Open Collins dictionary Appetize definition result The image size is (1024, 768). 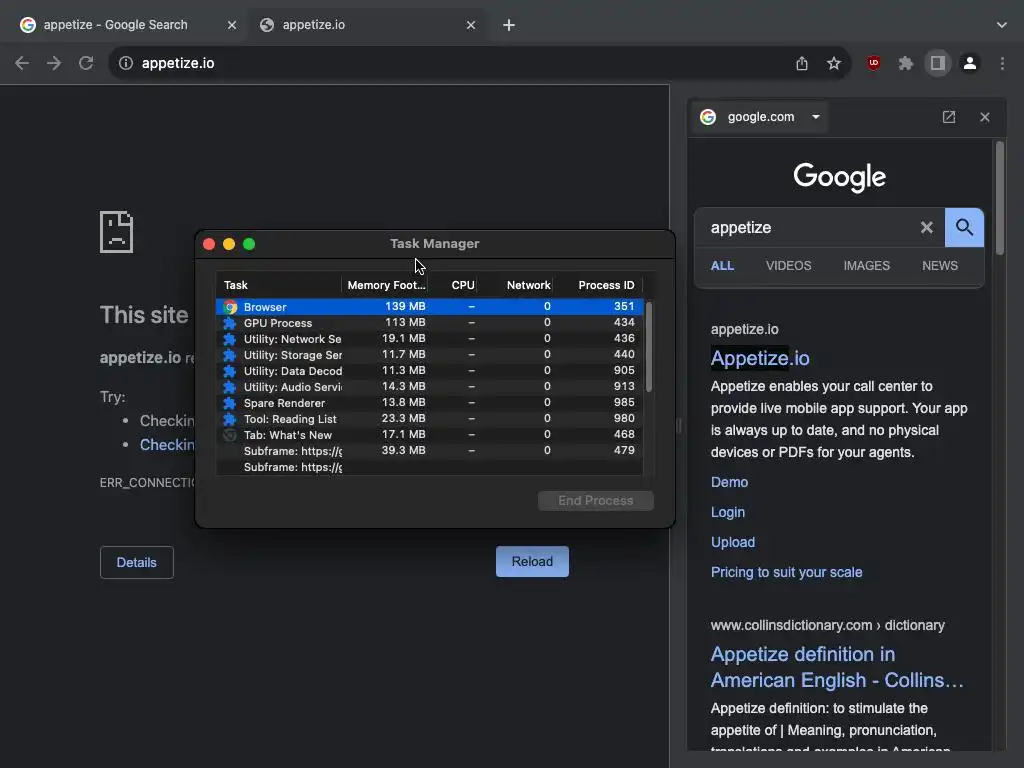837,667
